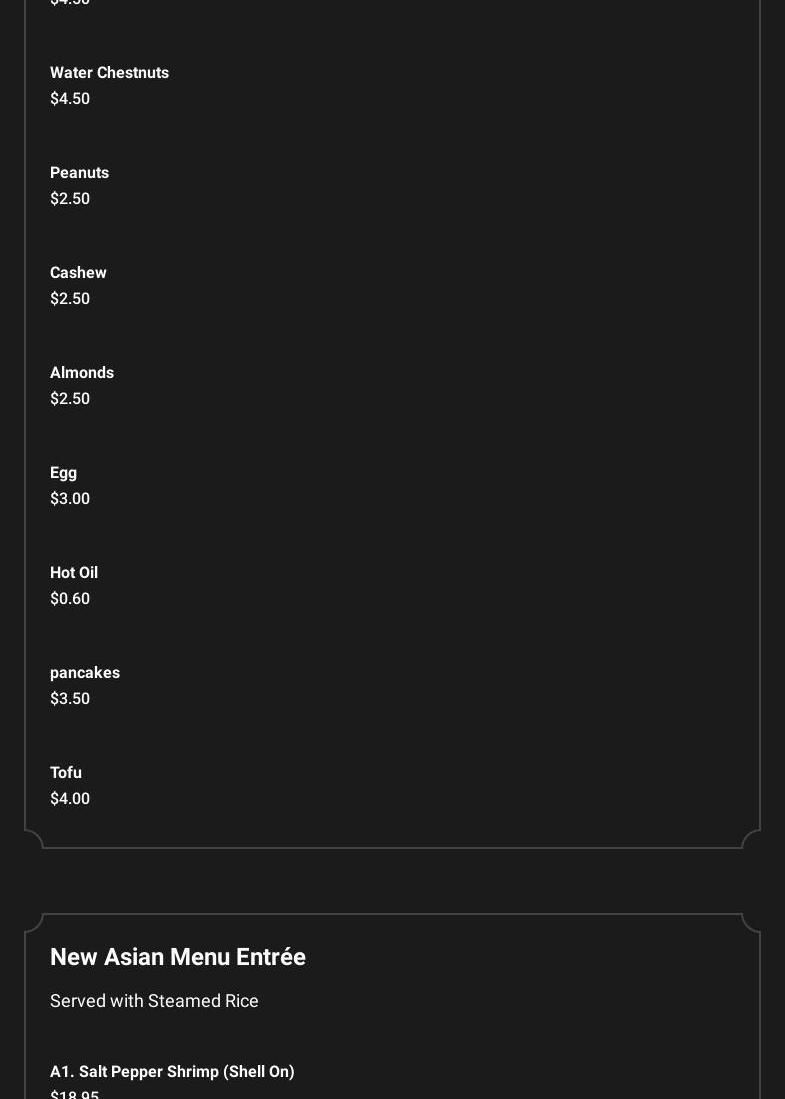This screenshot has width=785, height=1099.
Task: Click the $4.00 price below Tofu
Action: pyautogui.click(x=70, y=799)
